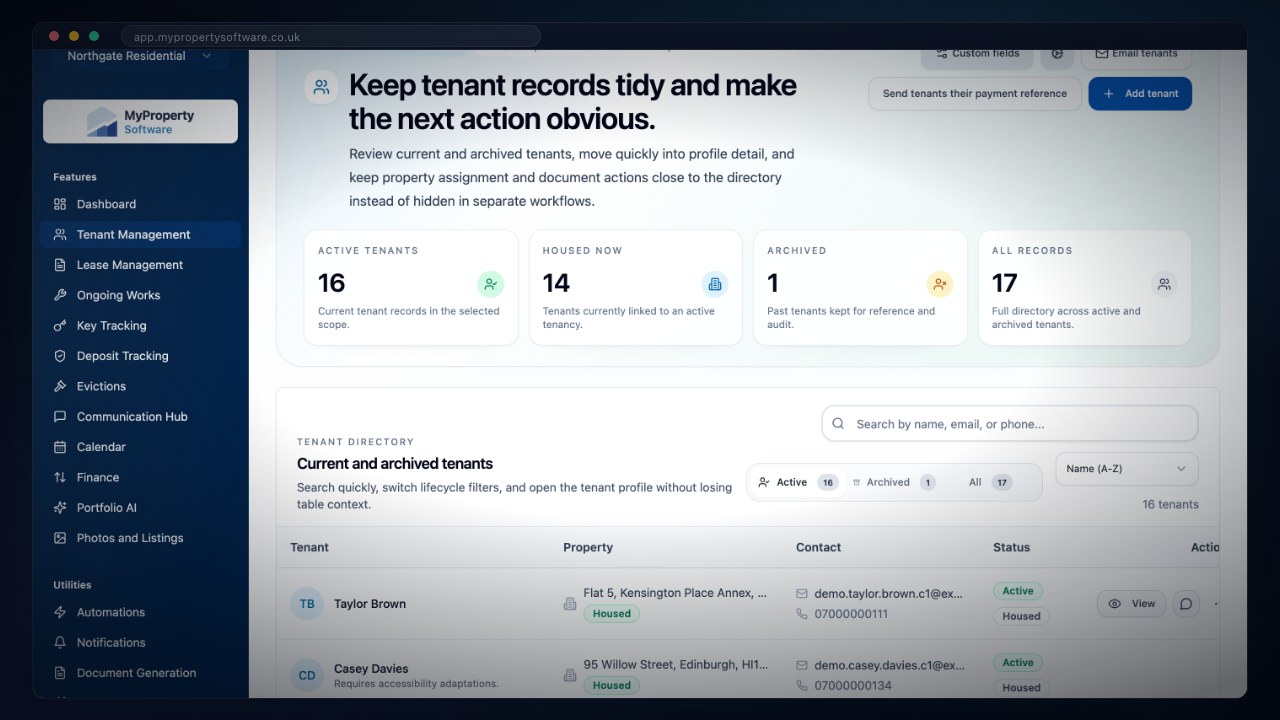Click the Communication Hub chat icon
Screen dimensions: 1280x720
60,417
